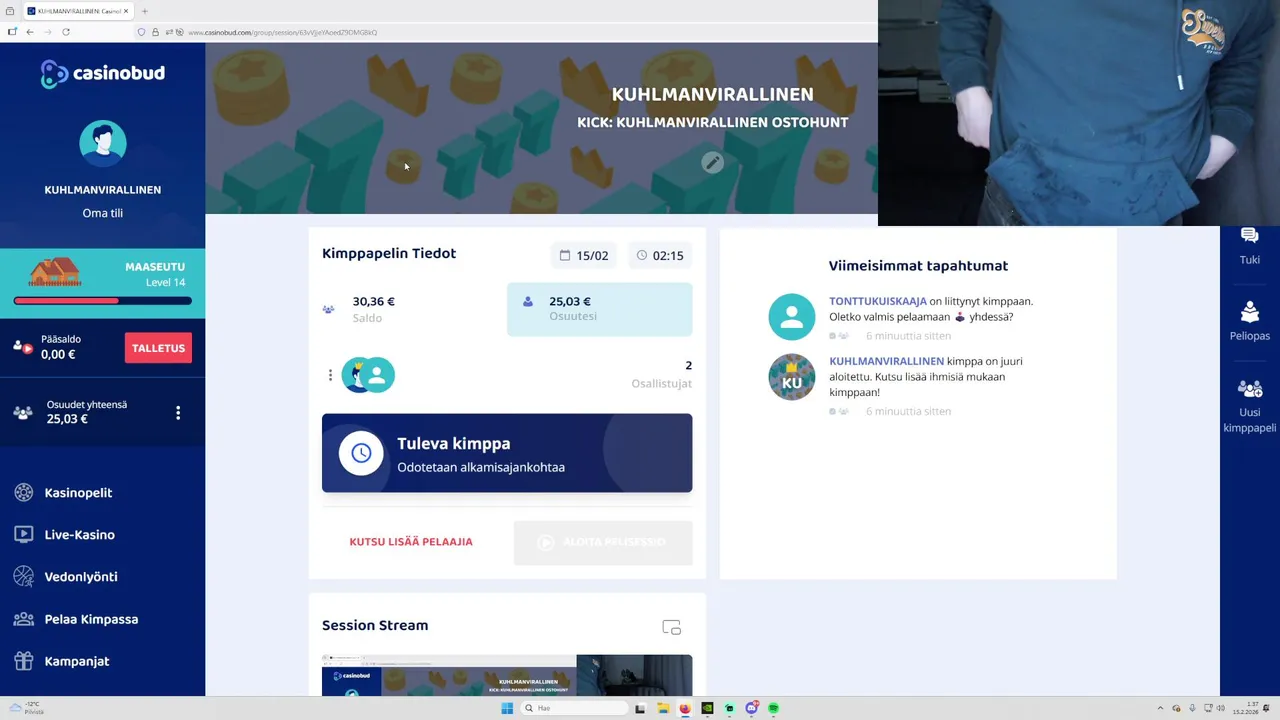Open Tuki chat support

click(x=1250, y=245)
